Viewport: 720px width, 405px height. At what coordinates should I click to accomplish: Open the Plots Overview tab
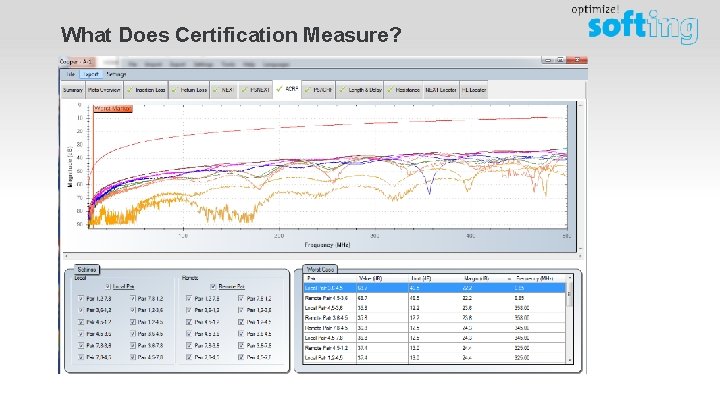pos(104,90)
